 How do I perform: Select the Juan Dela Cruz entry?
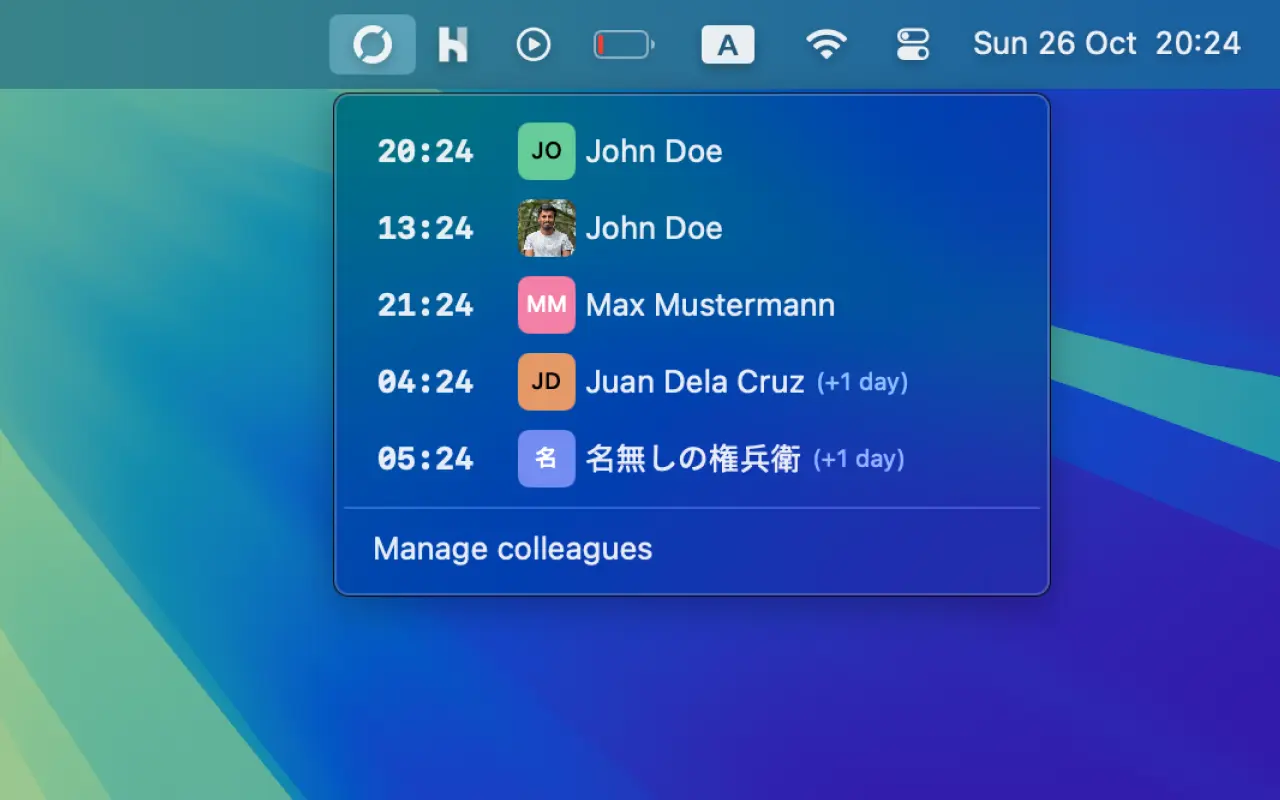(x=692, y=382)
